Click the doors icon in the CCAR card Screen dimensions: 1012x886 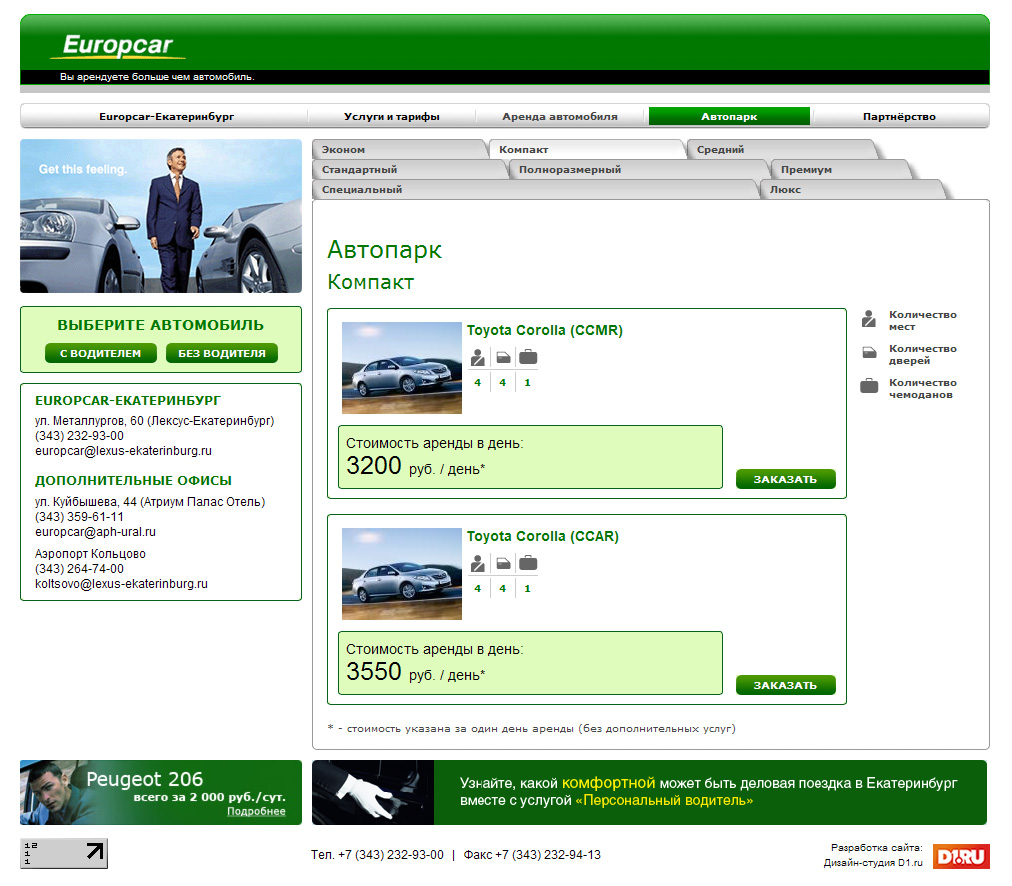503,563
